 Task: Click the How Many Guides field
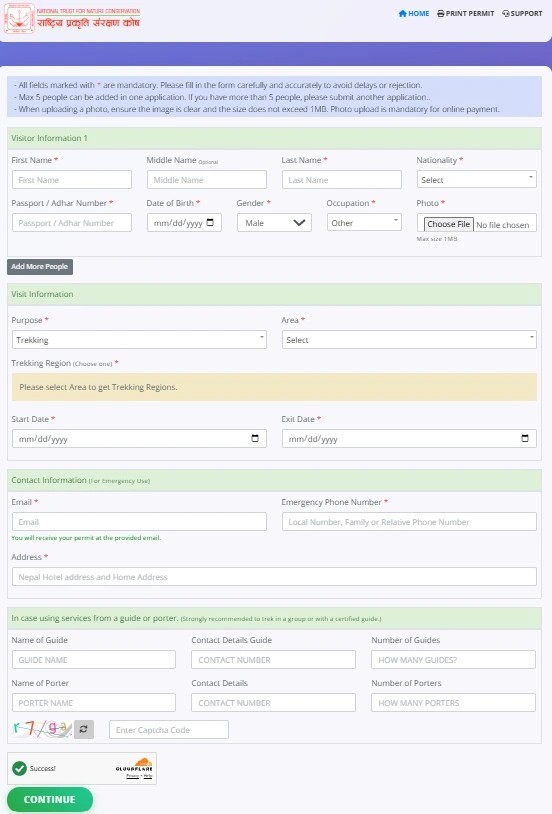tap(453, 660)
